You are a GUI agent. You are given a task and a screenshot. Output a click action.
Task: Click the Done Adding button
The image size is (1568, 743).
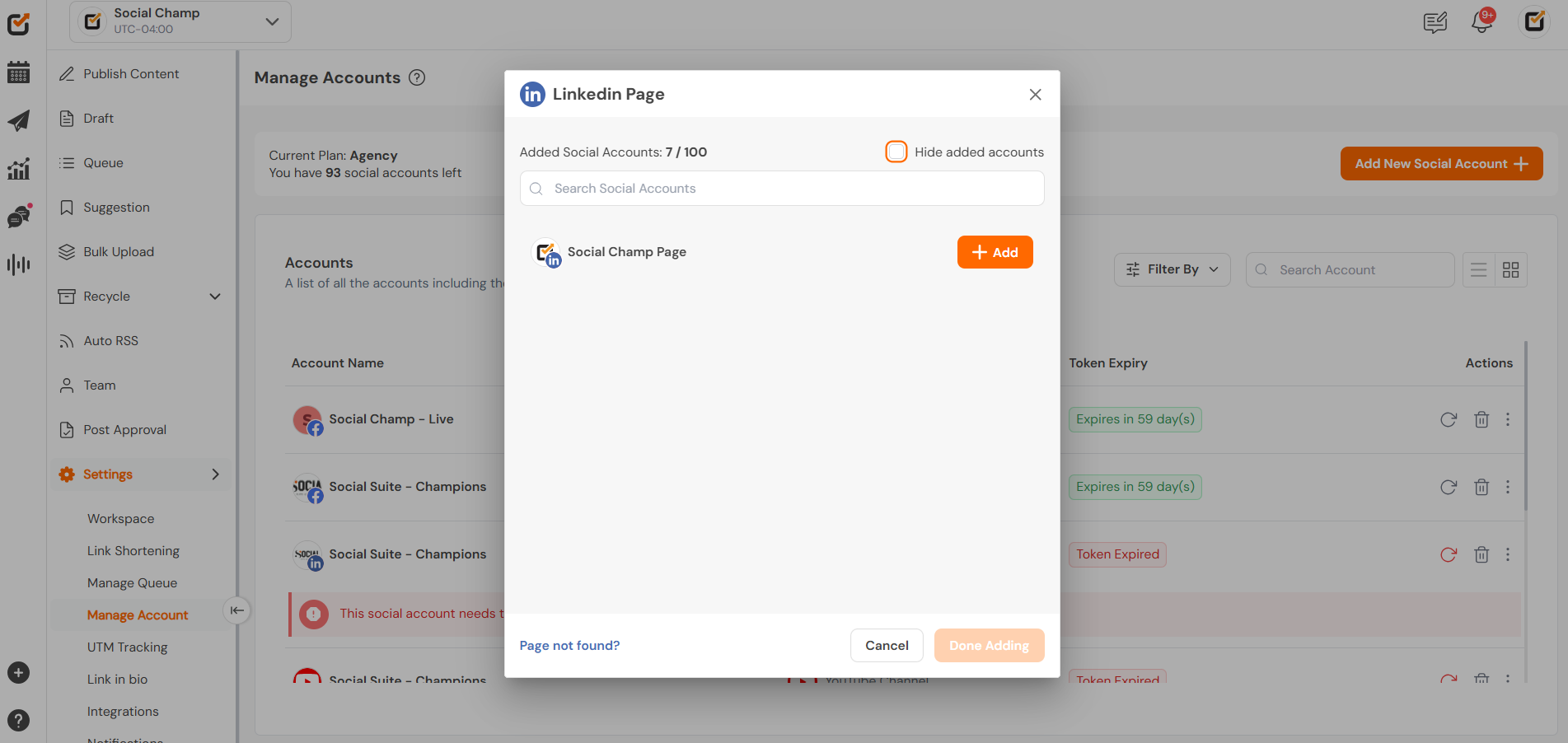[x=989, y=646]
